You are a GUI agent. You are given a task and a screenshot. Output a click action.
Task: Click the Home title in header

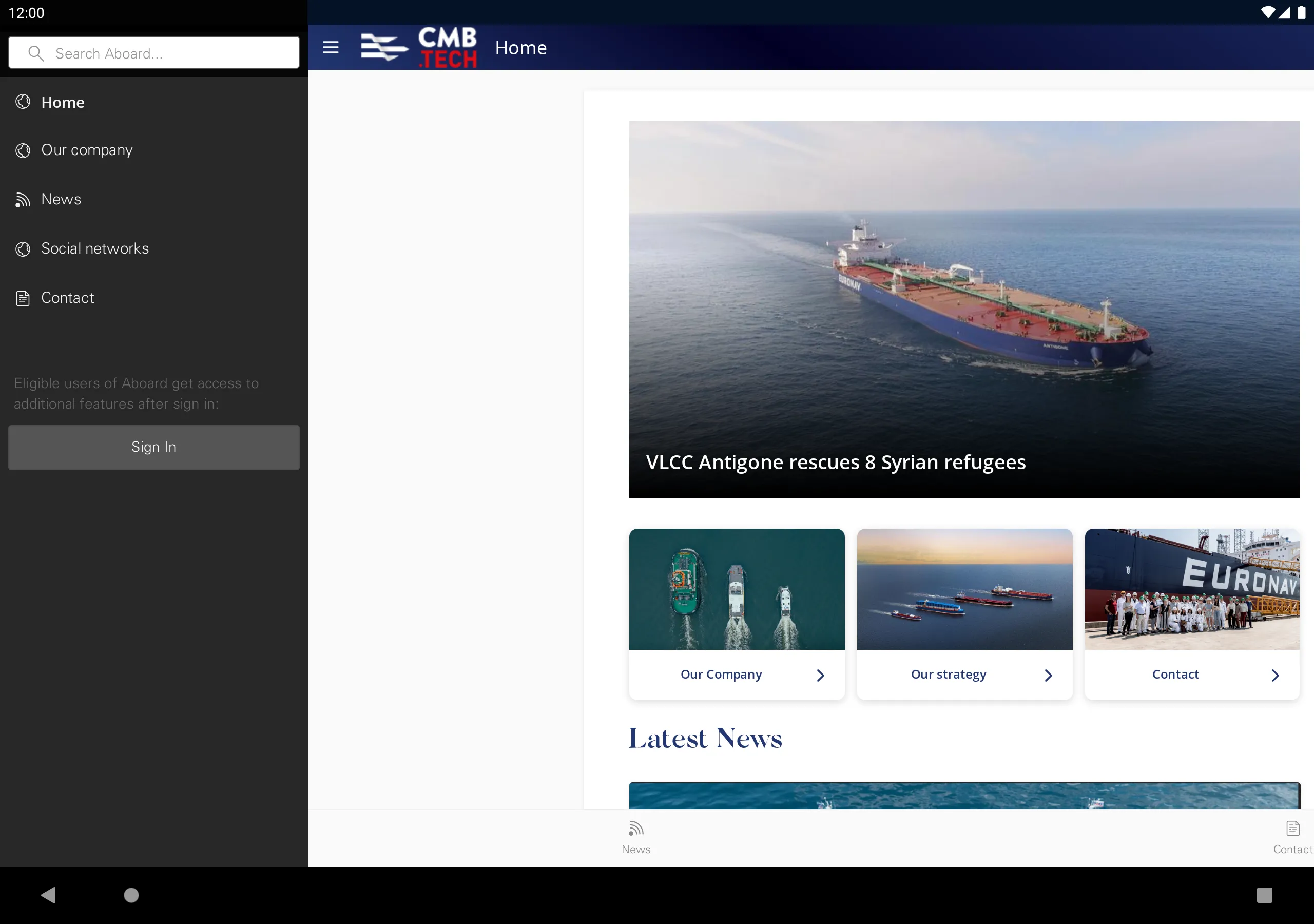point(521,48)
